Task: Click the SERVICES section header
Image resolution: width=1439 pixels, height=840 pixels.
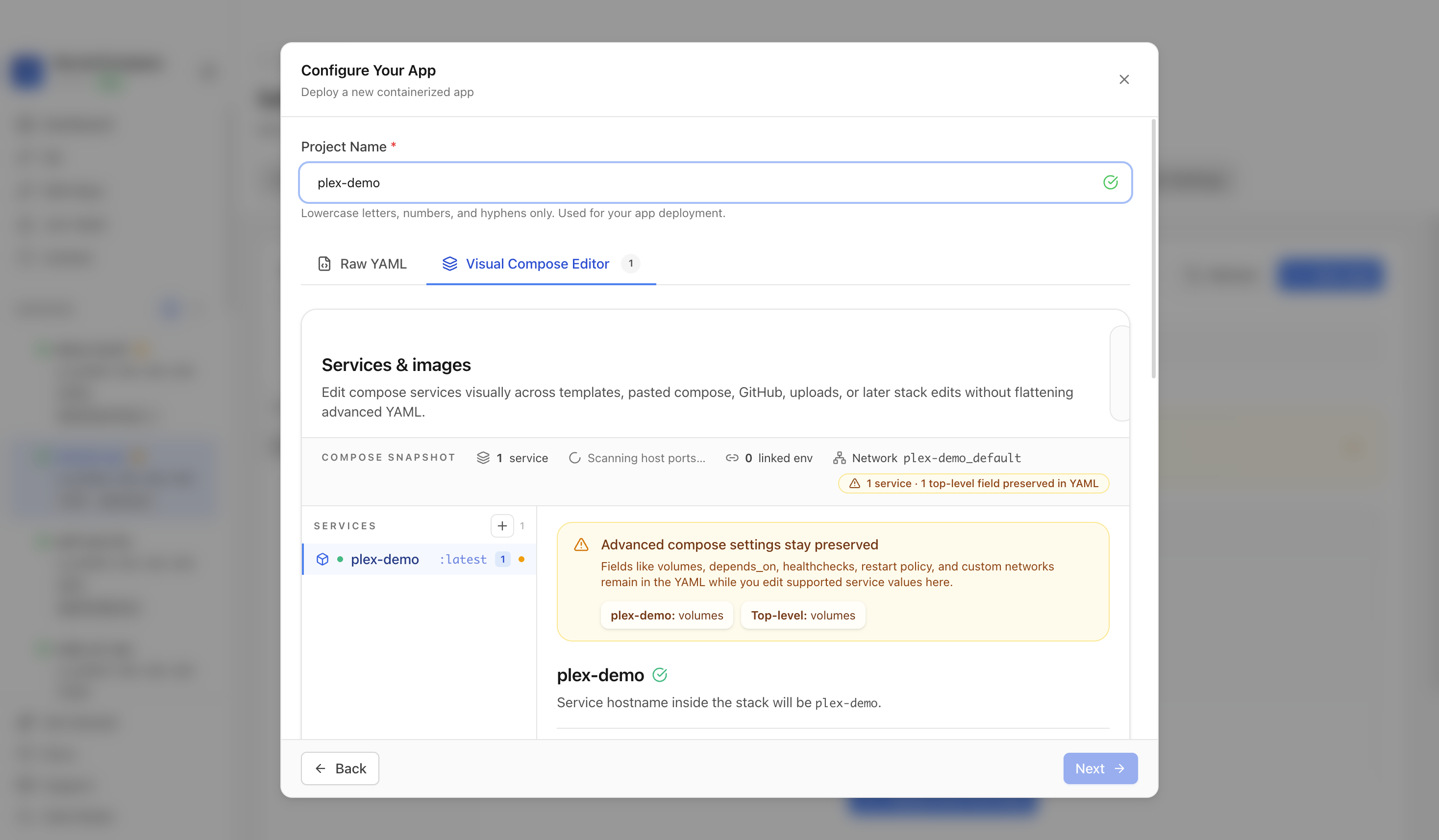Action: 345,526
